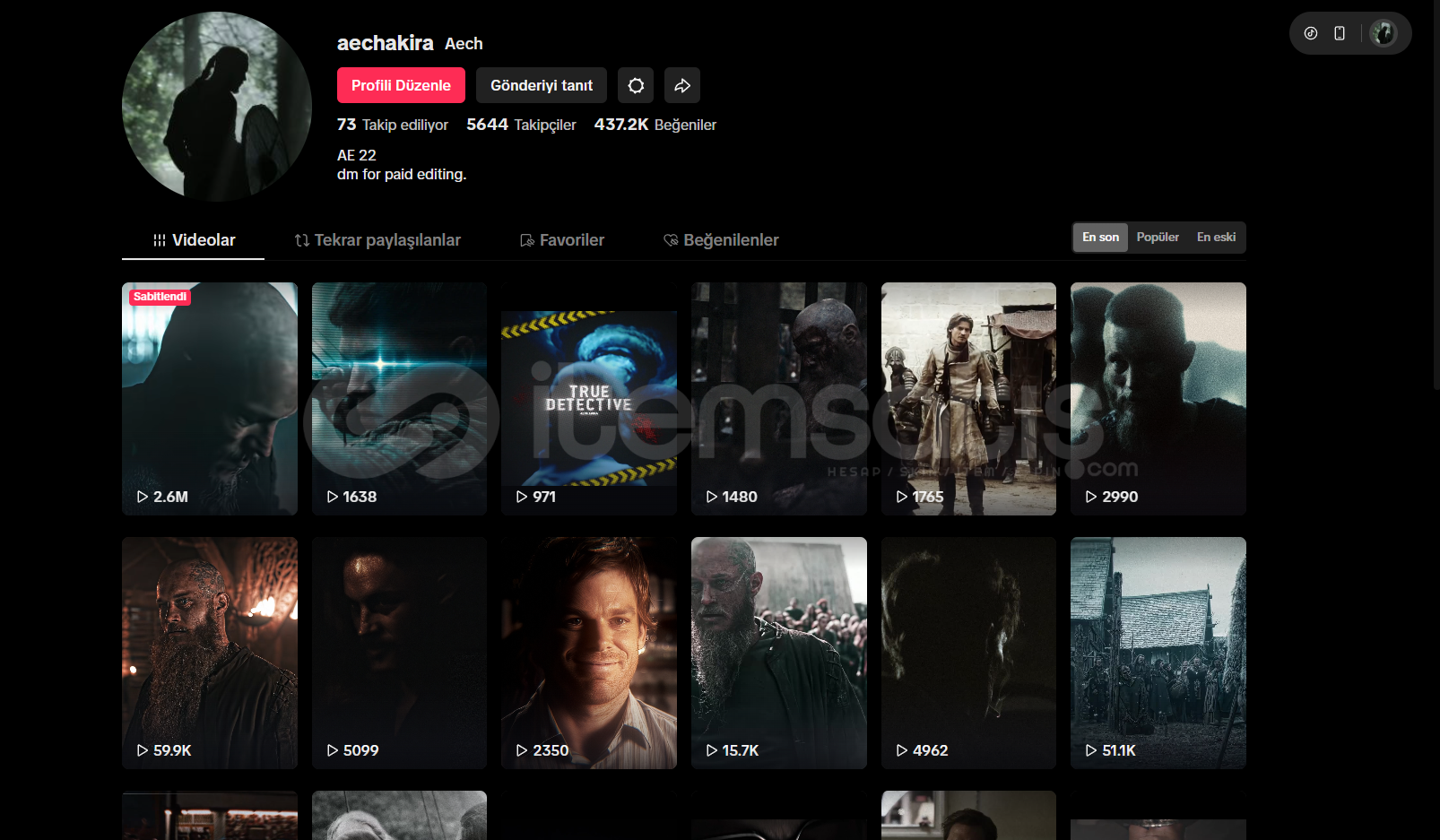Open profile settings gear icon

click(636, 85)
